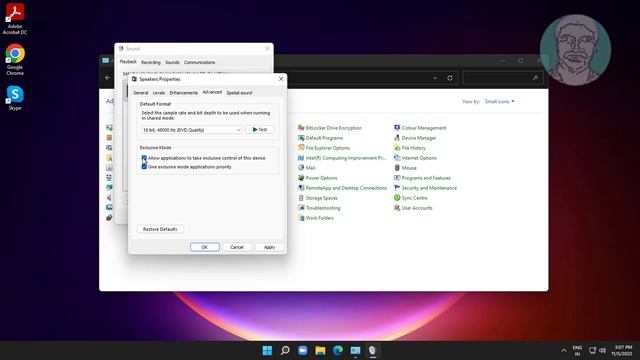Screen dimensions: 640x360
Task: Open User Accounts in Control Panel
Action: (413, 208)
